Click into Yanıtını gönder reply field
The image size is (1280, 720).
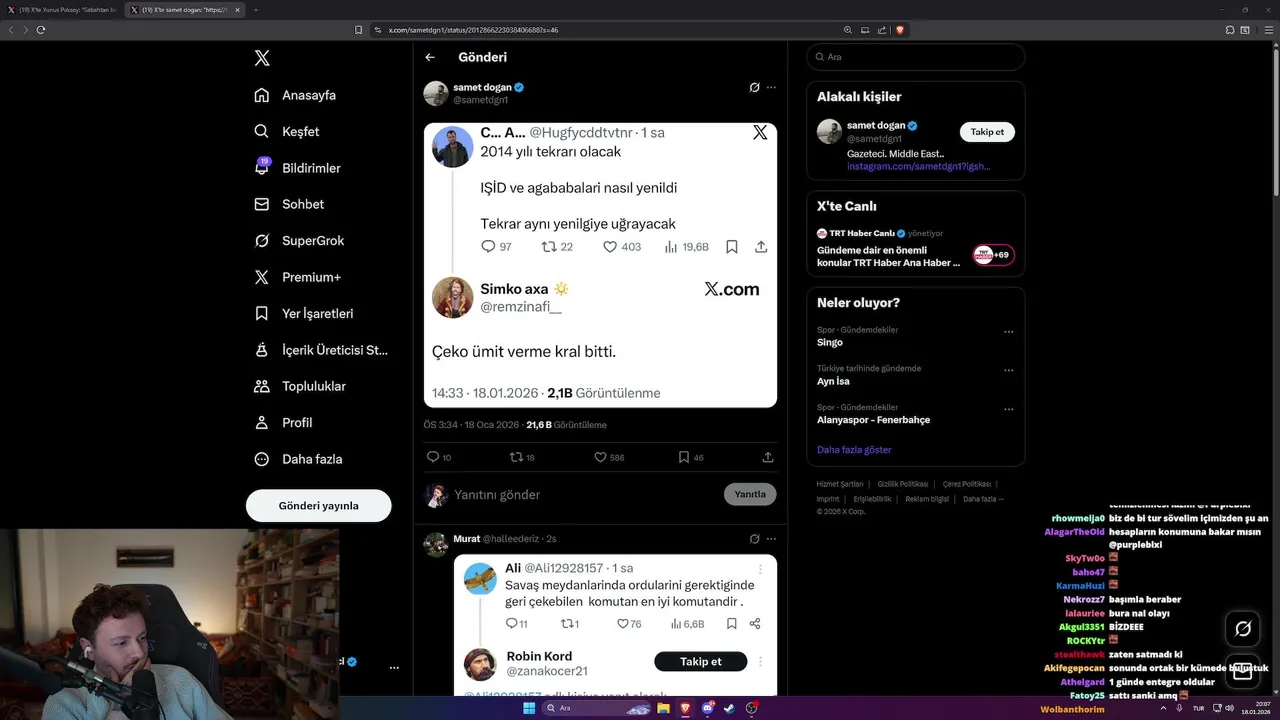(585, 494)
